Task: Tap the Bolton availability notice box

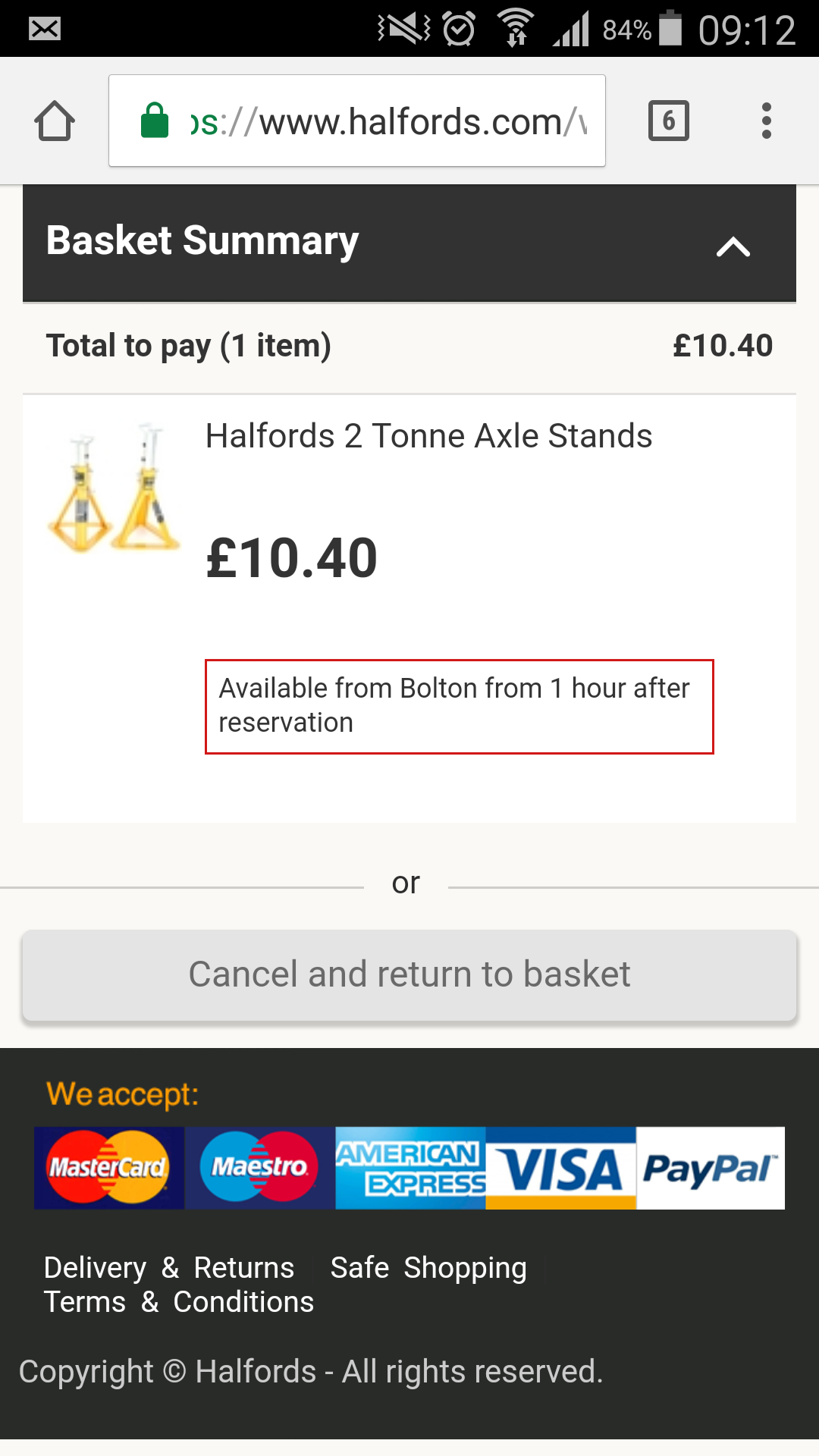Action: pos(459,706)
